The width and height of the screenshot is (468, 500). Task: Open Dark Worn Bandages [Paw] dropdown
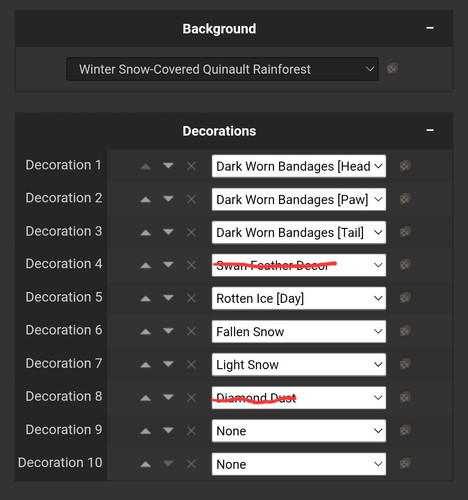(299, 199)
